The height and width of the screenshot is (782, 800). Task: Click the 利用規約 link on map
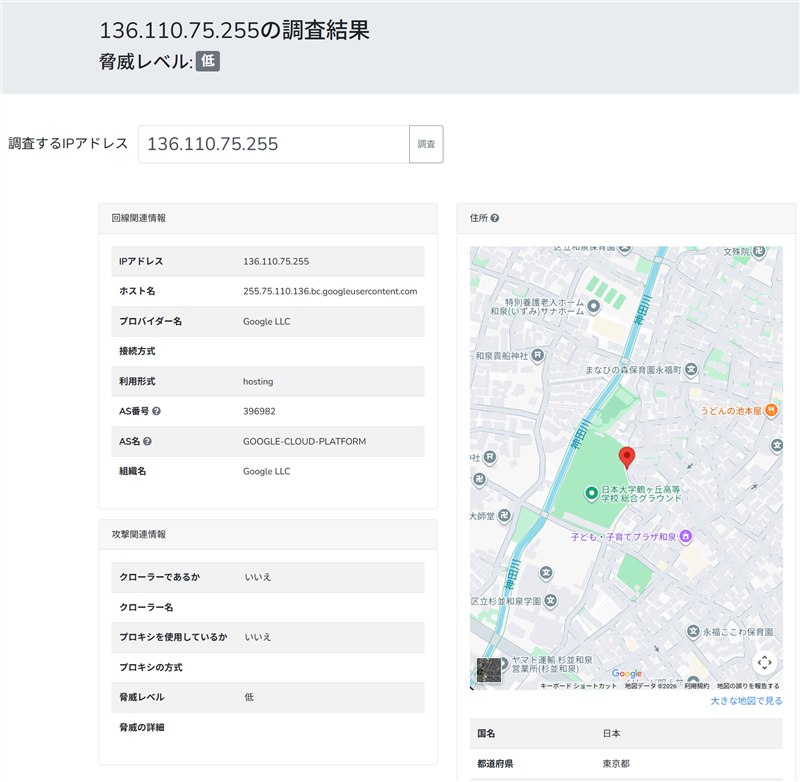[696, 686]
